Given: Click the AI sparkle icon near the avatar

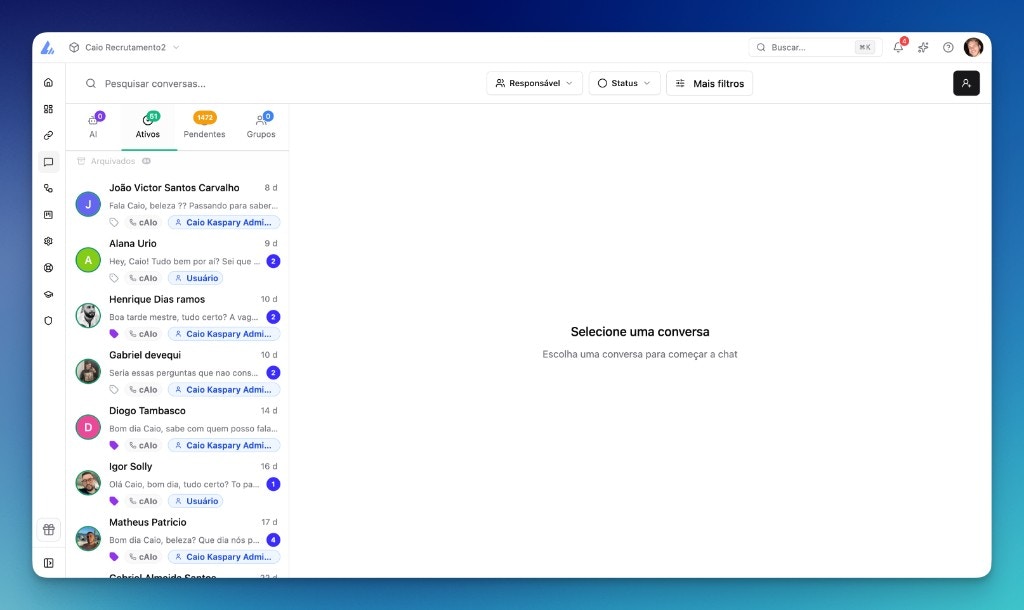Looking at the screenshot, I should coord(922,47).
